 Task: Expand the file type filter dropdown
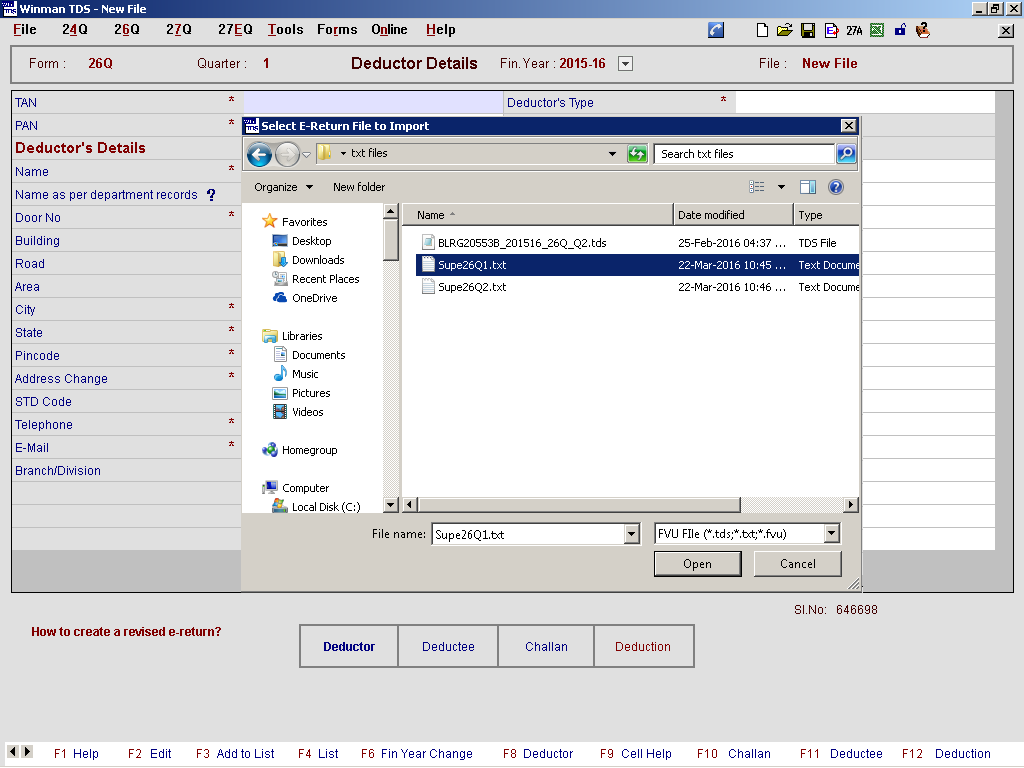[x=831, y=534]
